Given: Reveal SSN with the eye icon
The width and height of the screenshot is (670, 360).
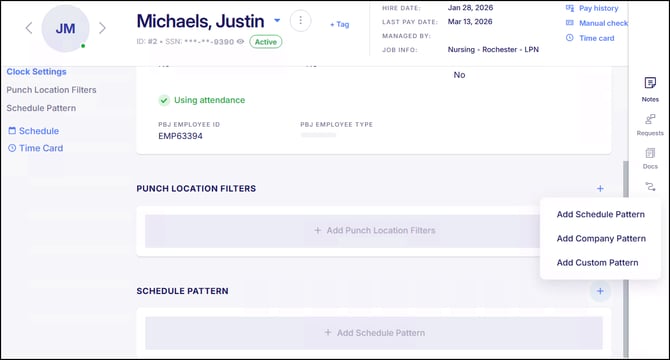Looking at the screenshot, I should 241,41.
